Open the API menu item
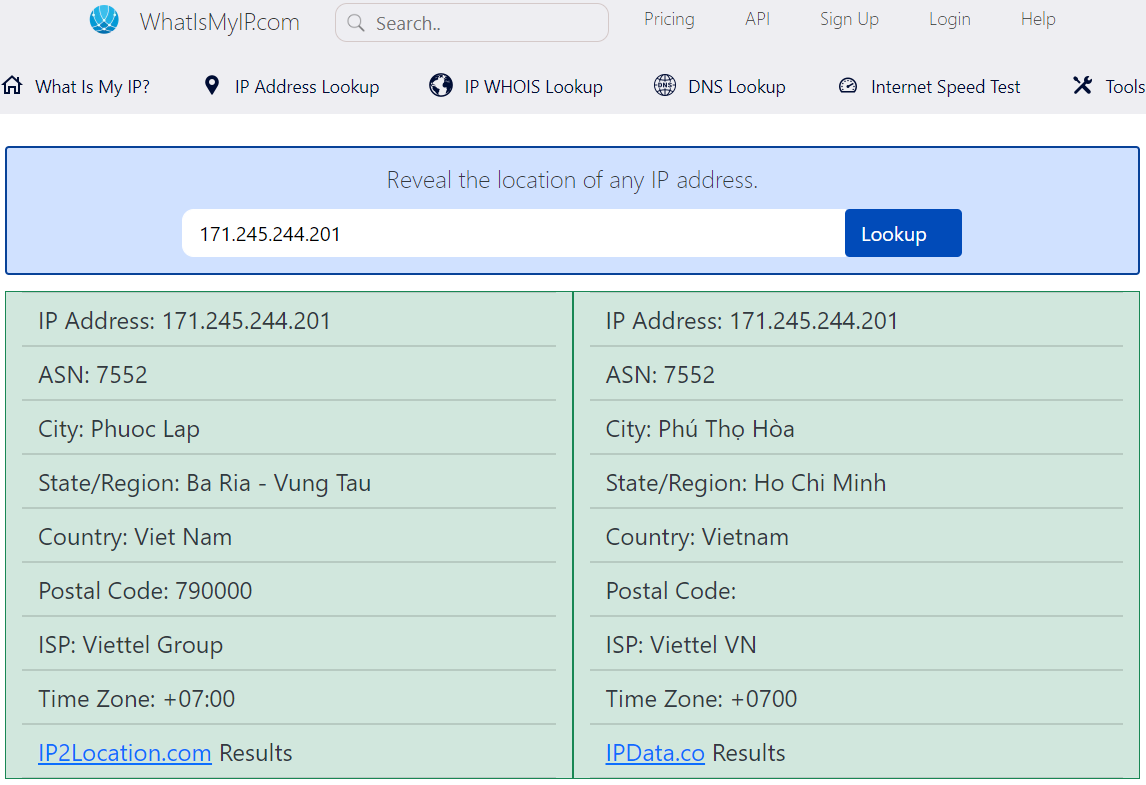Image resolution: width=1146 pixels, height=785 pixels. (757, 19)
